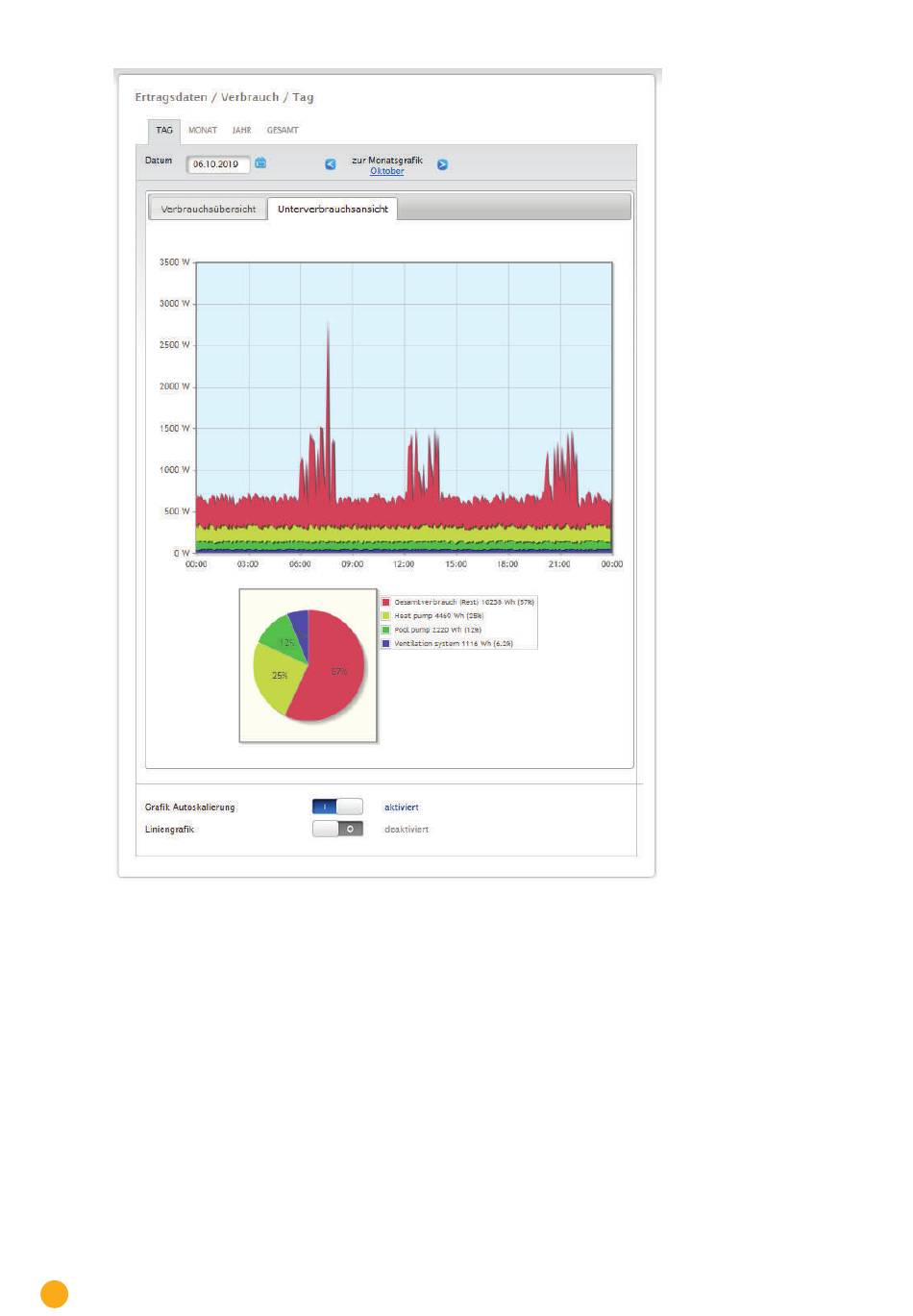Click the 'aktiviert' status text
Viewport: 913px width, 1316px height.
[x=402, y=807]
